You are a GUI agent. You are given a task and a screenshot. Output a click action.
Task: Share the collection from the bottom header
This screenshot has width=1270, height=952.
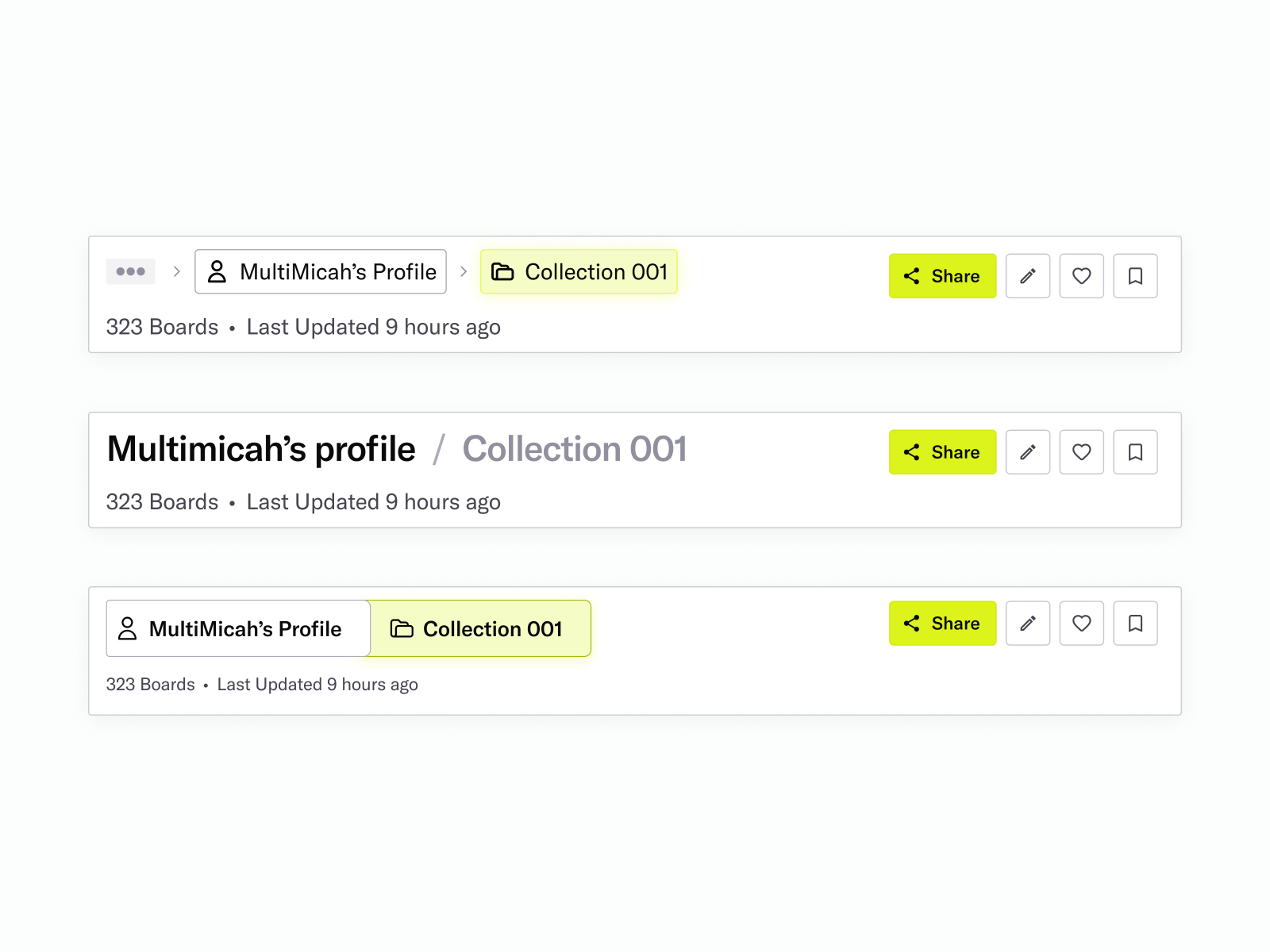pos(942,624)
